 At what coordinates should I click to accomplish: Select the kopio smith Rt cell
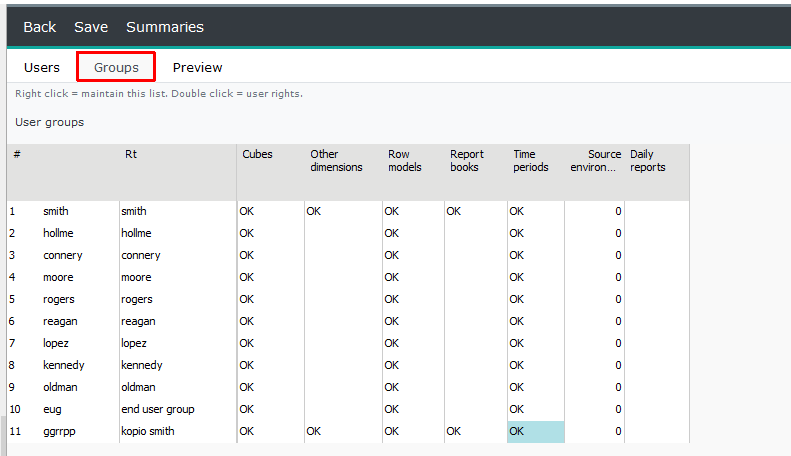[148, 432]
